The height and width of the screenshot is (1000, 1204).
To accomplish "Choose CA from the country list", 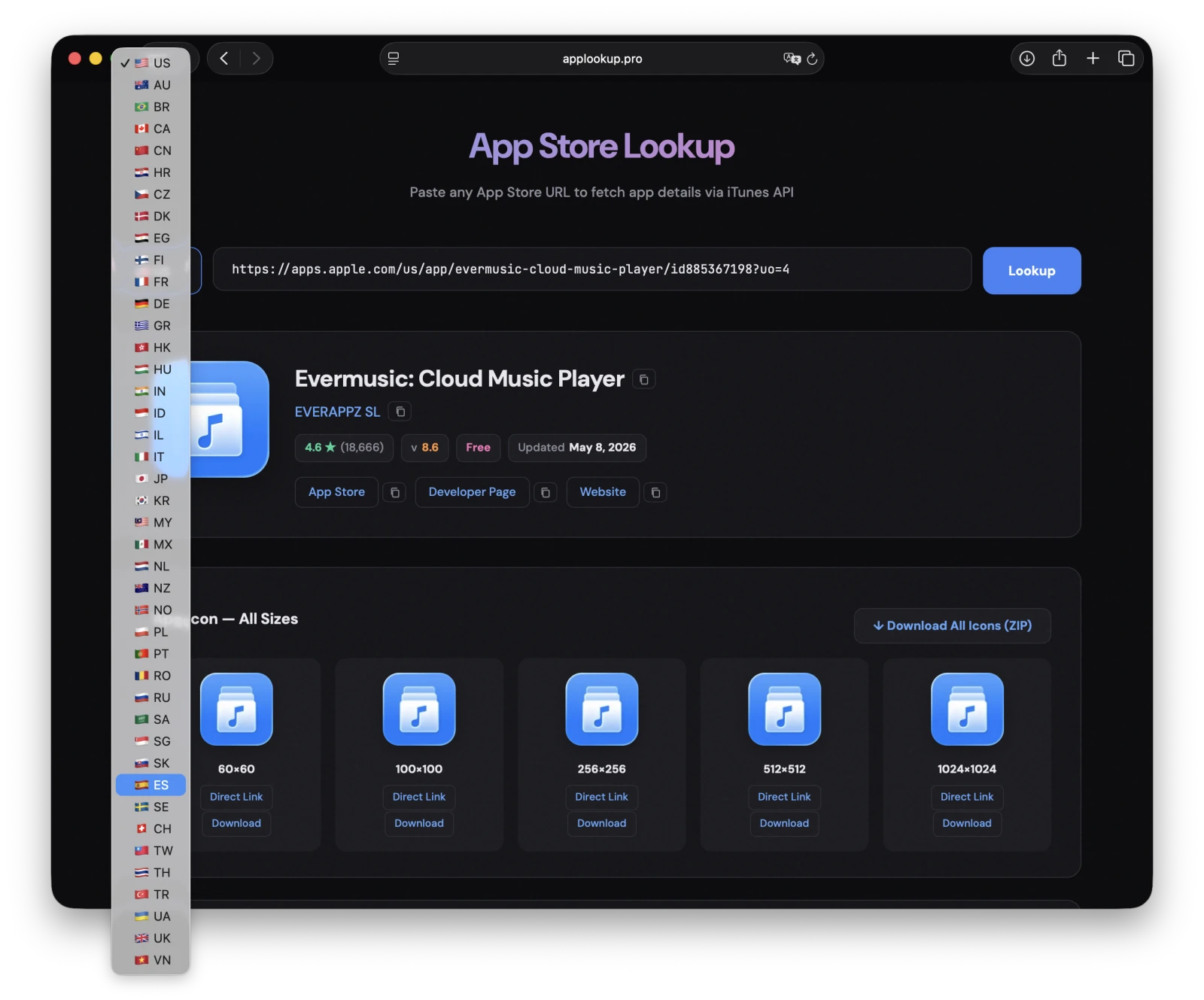I will click(x=151, y=129).
